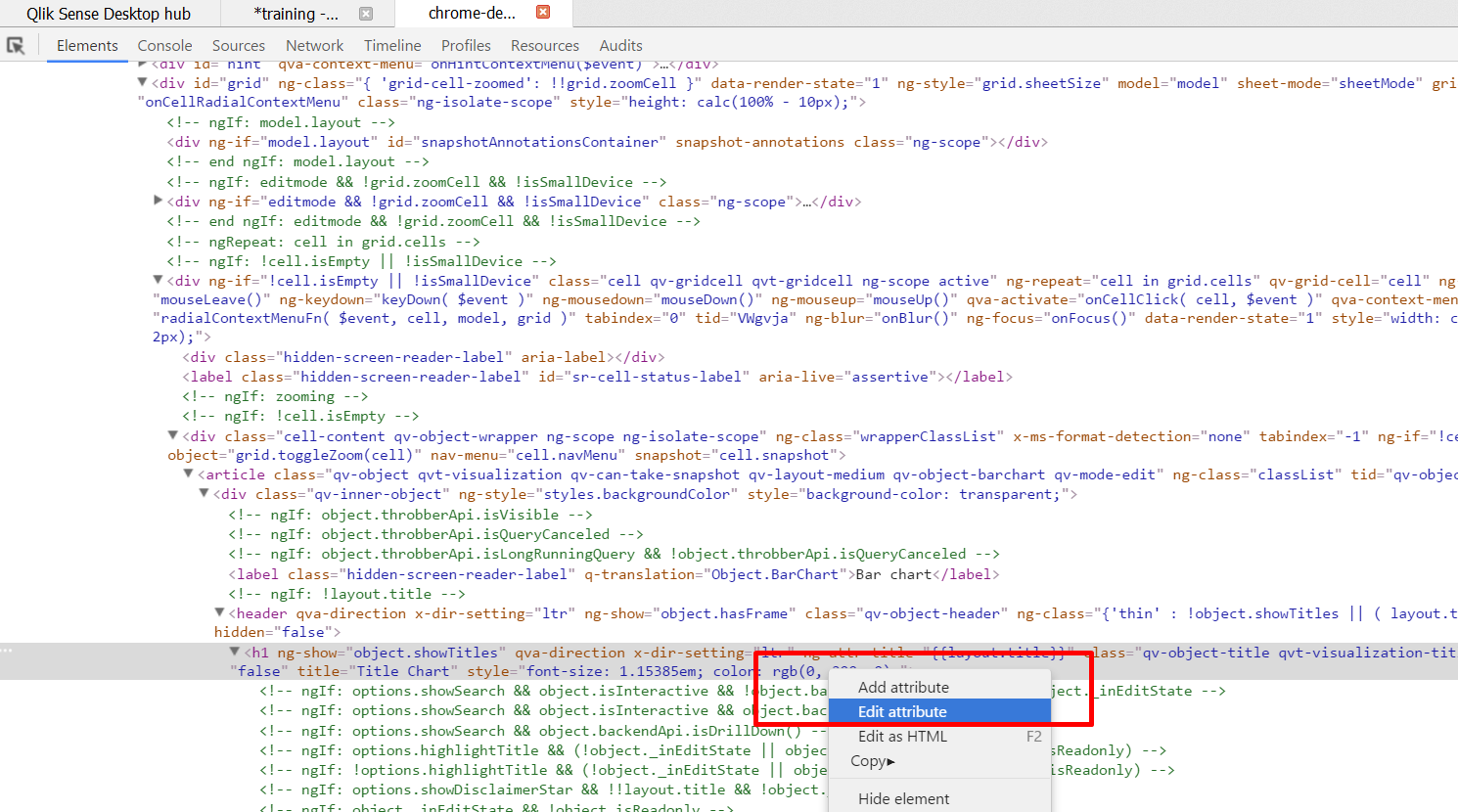This screenshot has width=1458, height=812.
Task: Open the Qlik Sense Desktop hub tab
Action: pyautogui.click(x=109, y=14)
